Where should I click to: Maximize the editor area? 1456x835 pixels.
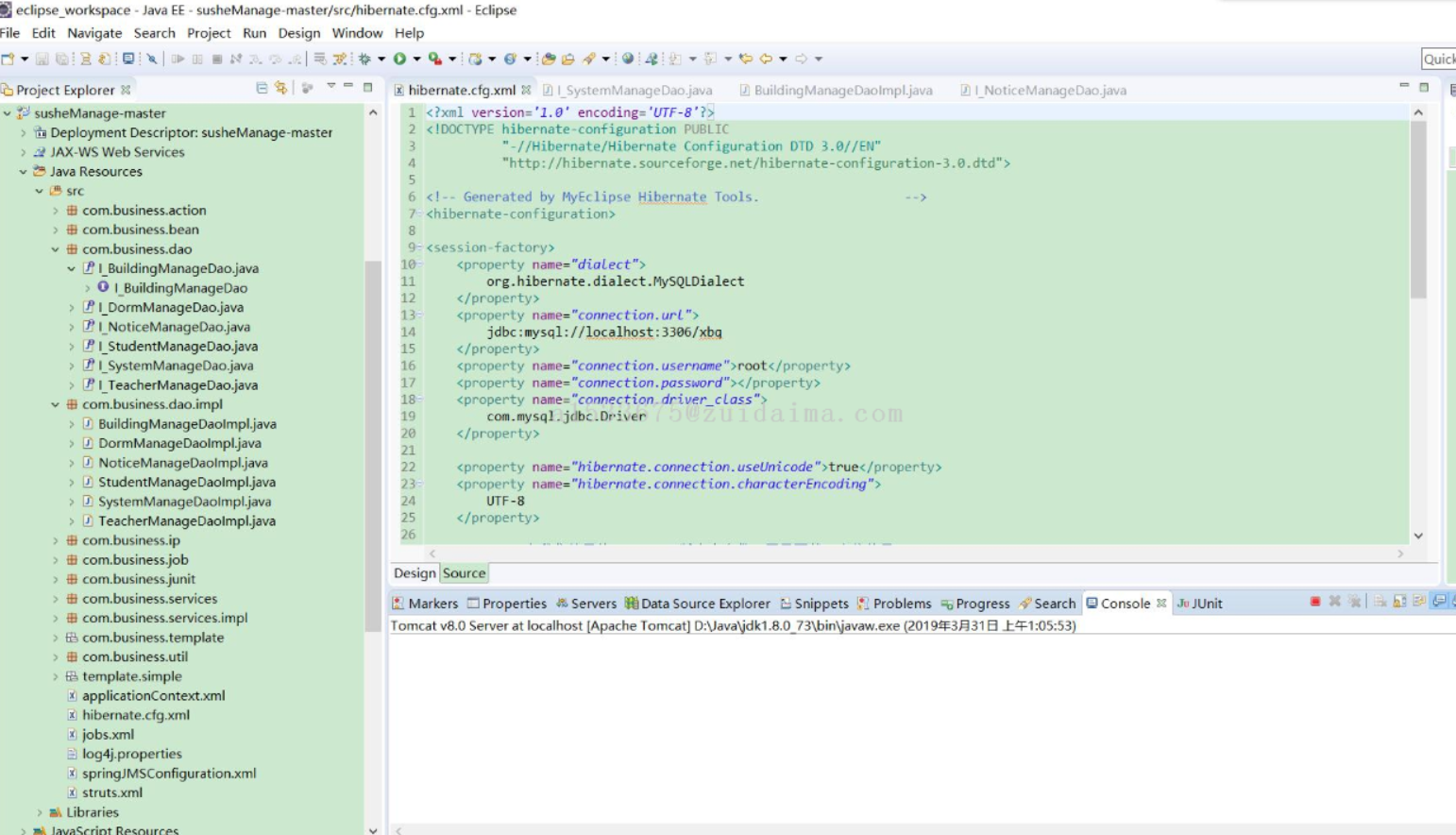(1424, 87)
